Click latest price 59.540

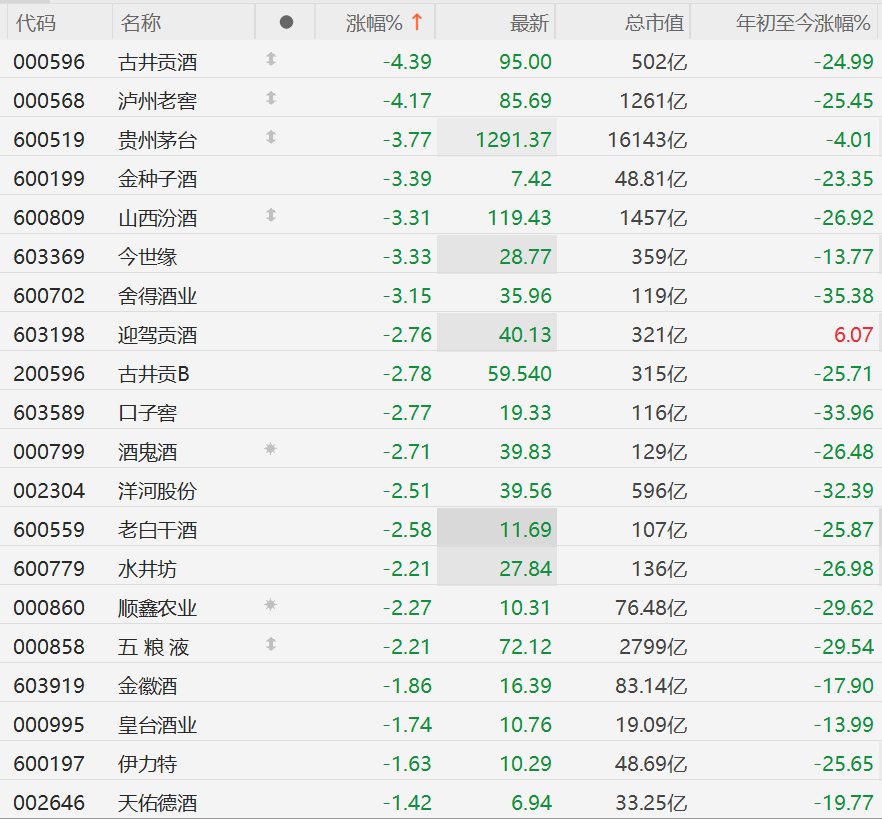pos(520,374)
